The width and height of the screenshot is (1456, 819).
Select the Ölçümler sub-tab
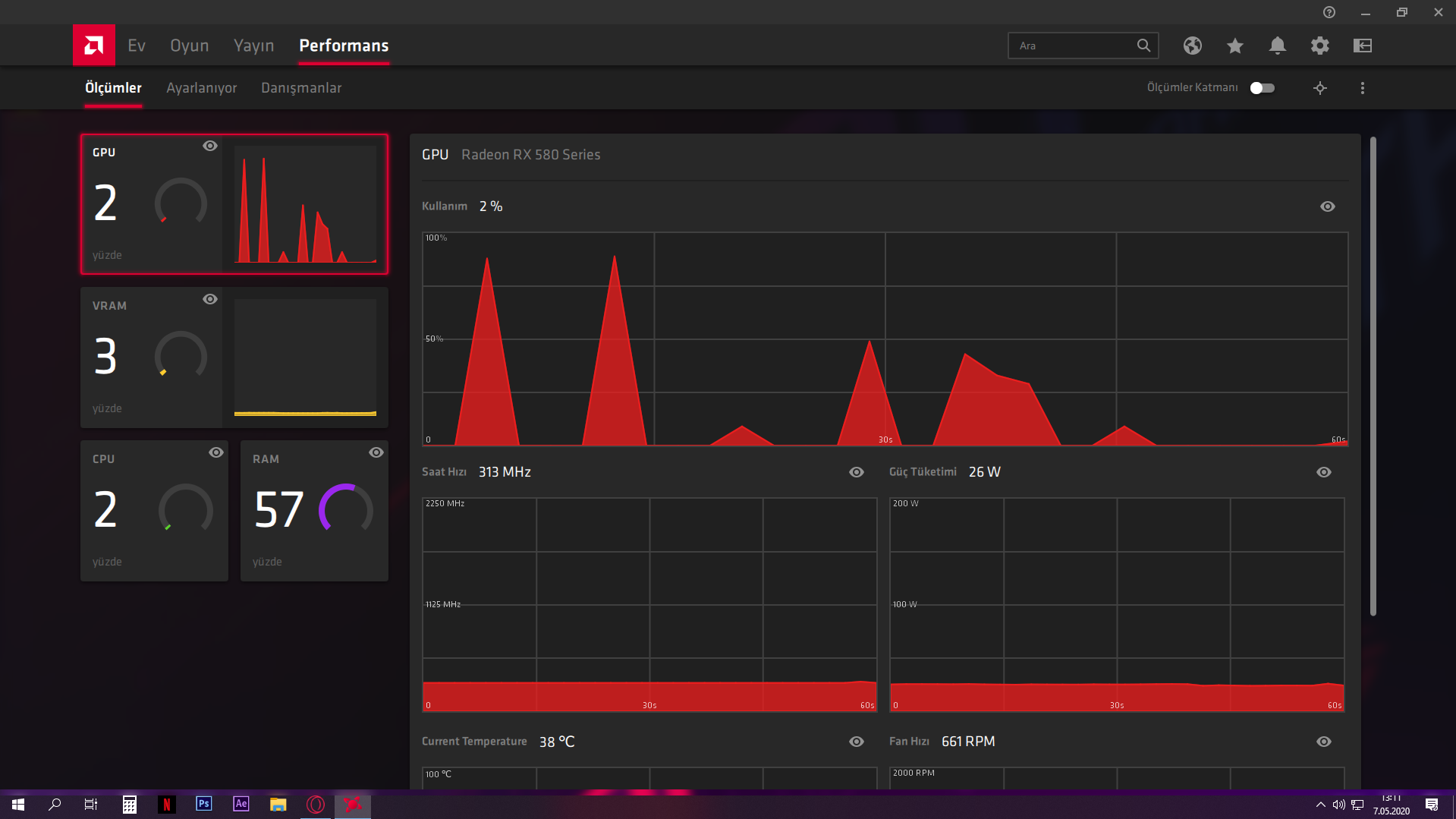[x=113, y=88]
